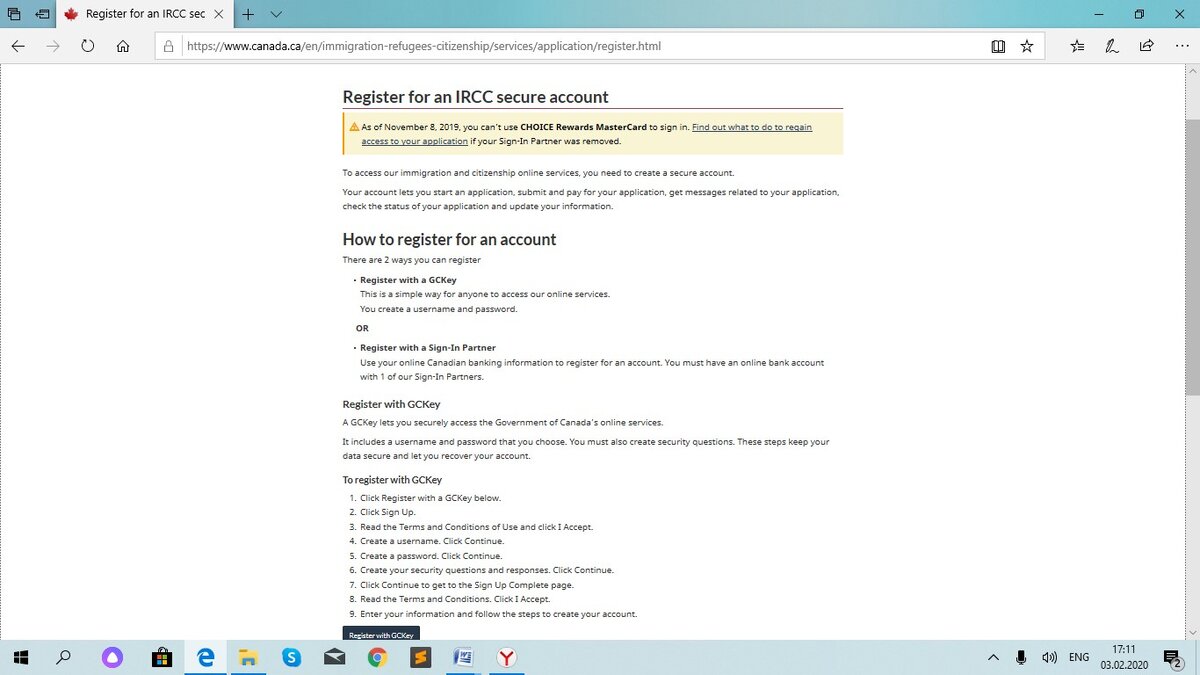Click 'Register with a Sign-In Partner' bullet text
Screen dimensions: 1200x675
427,347
